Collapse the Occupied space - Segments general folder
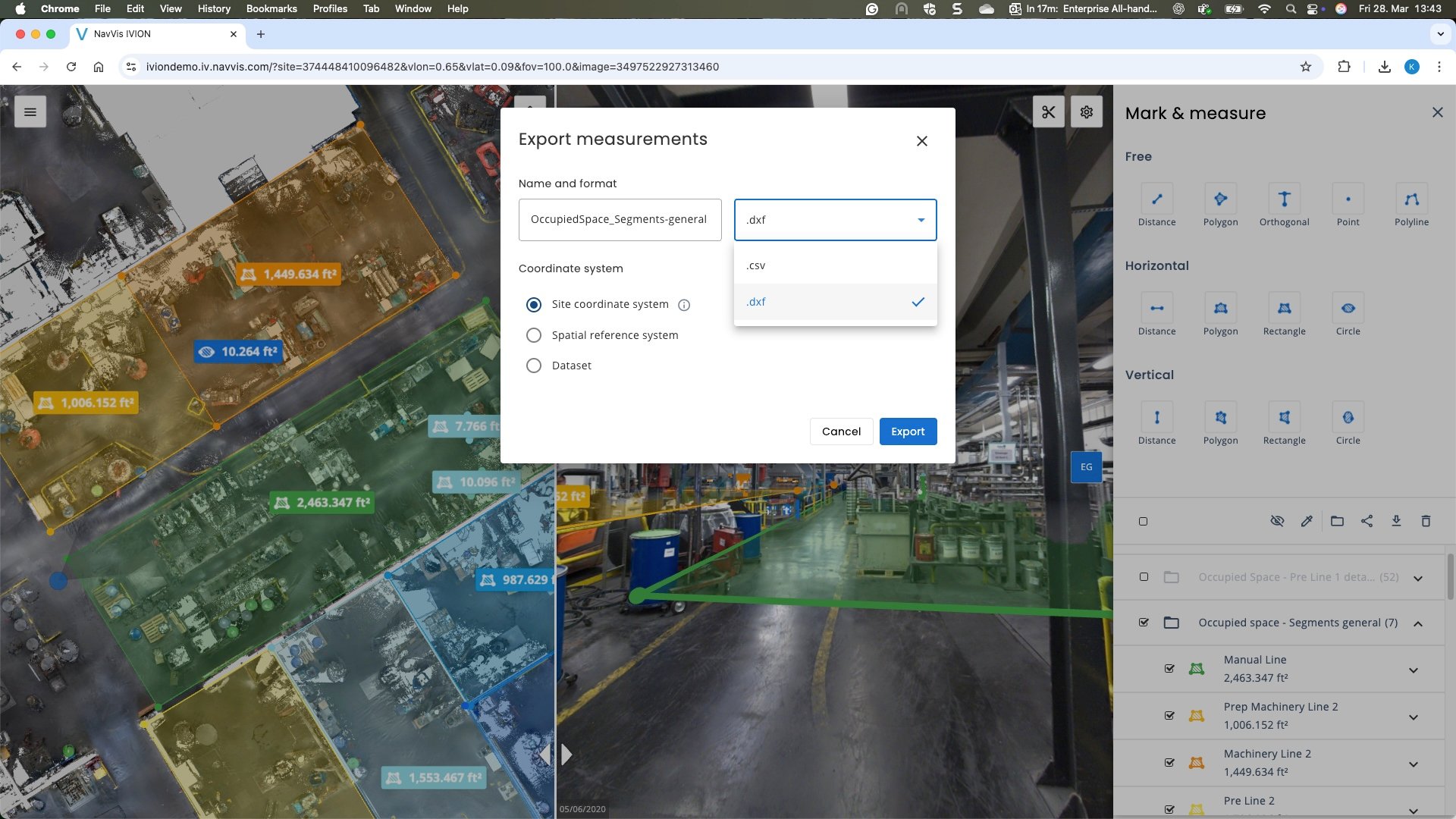The image size is (1456, 819). click(1417, 623)
